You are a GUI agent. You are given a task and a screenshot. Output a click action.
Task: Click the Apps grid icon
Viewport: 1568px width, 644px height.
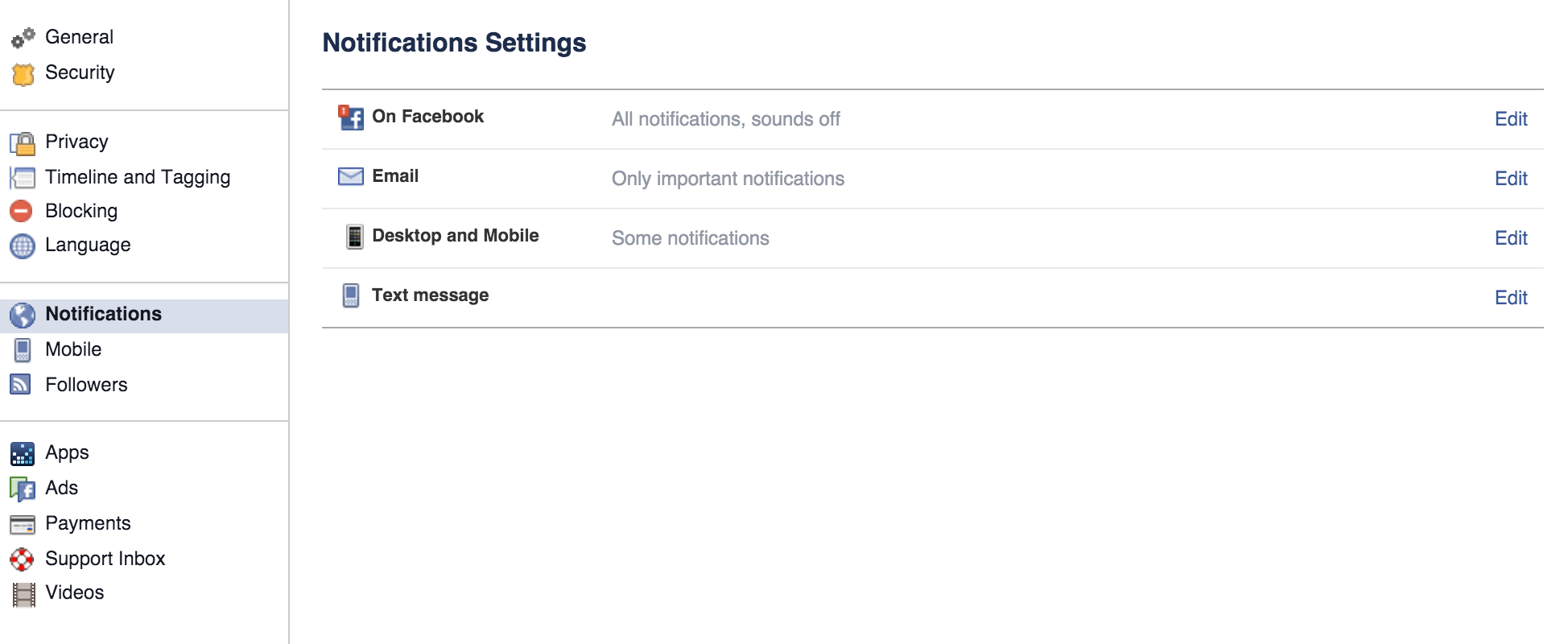click(x=23, y=454)
